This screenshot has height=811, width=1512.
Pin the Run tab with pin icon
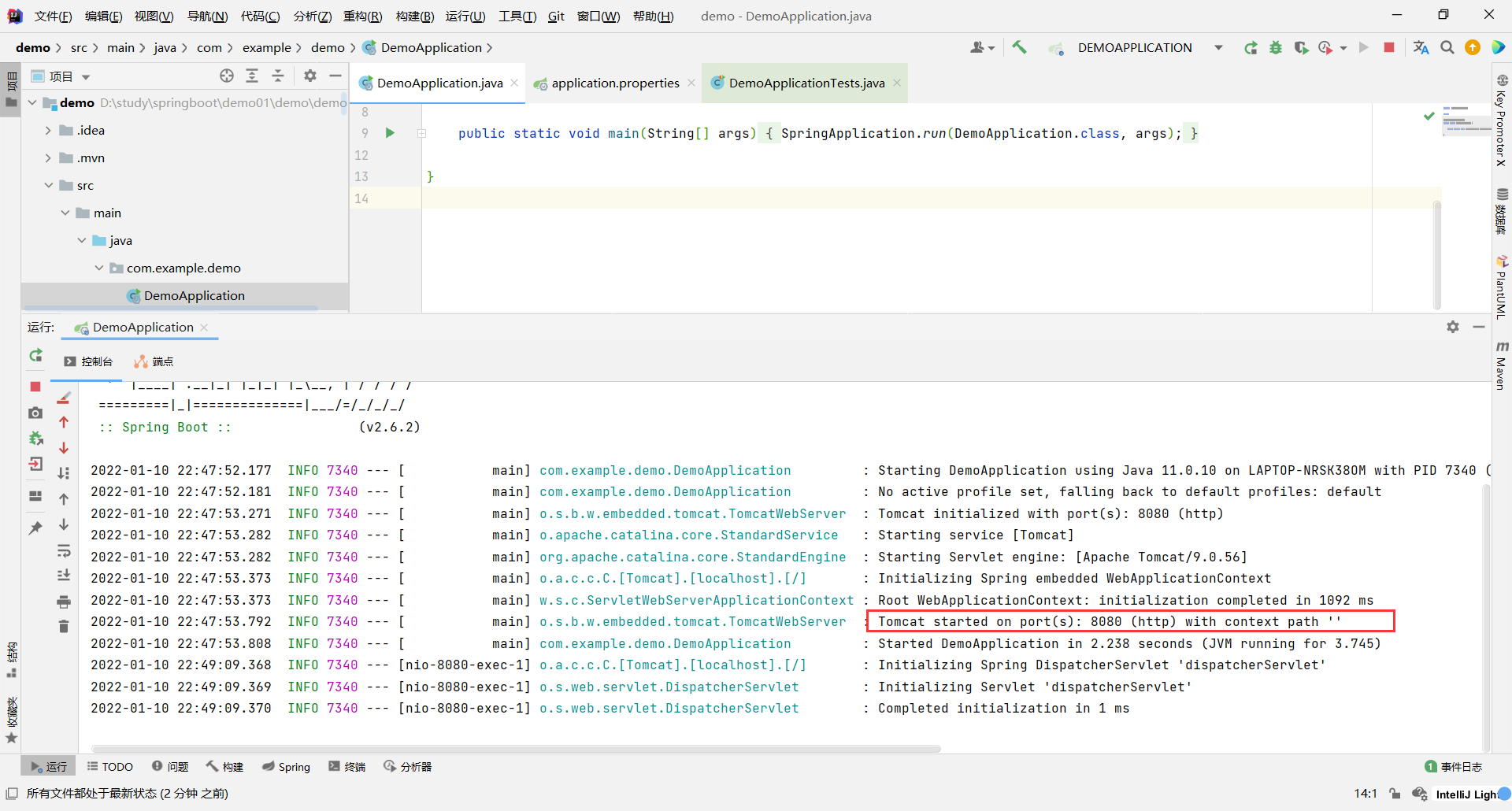(35, 528)
